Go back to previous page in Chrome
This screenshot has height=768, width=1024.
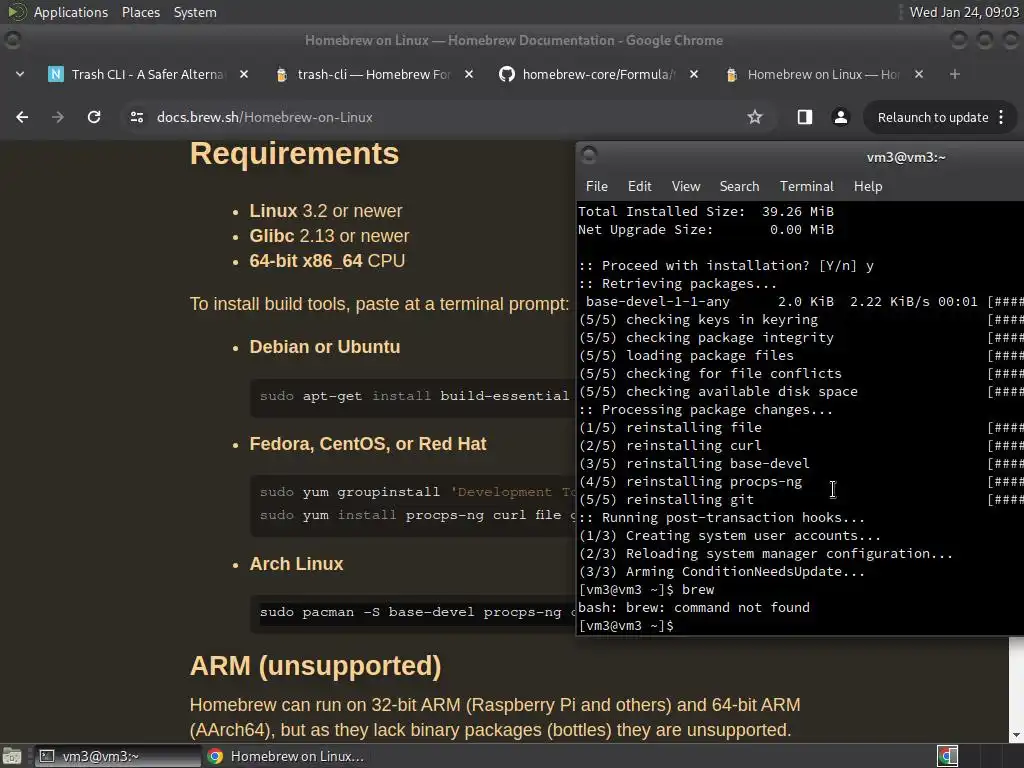(x=22, y=117)
